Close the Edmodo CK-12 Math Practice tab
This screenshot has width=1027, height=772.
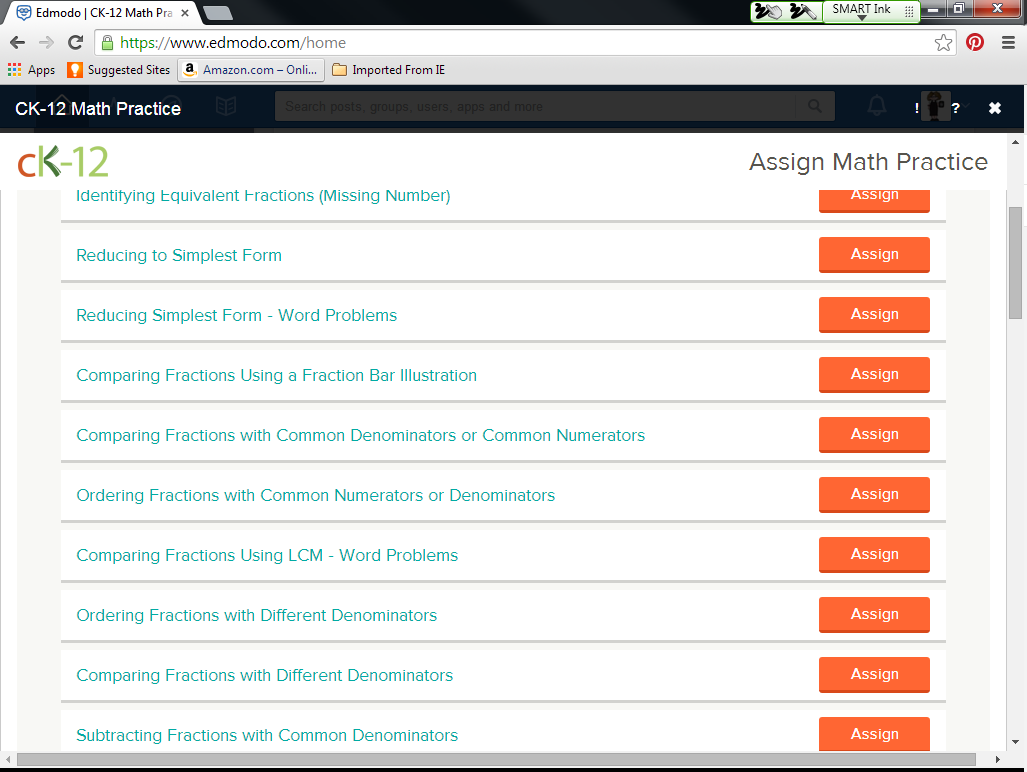185,12
